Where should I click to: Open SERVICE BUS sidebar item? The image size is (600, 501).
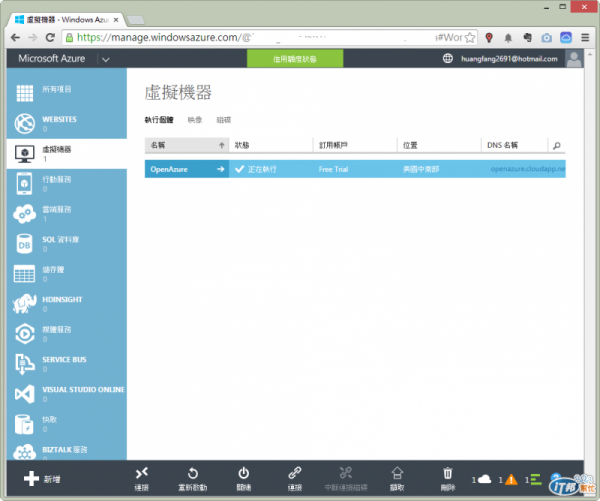(x=67, y=364)
